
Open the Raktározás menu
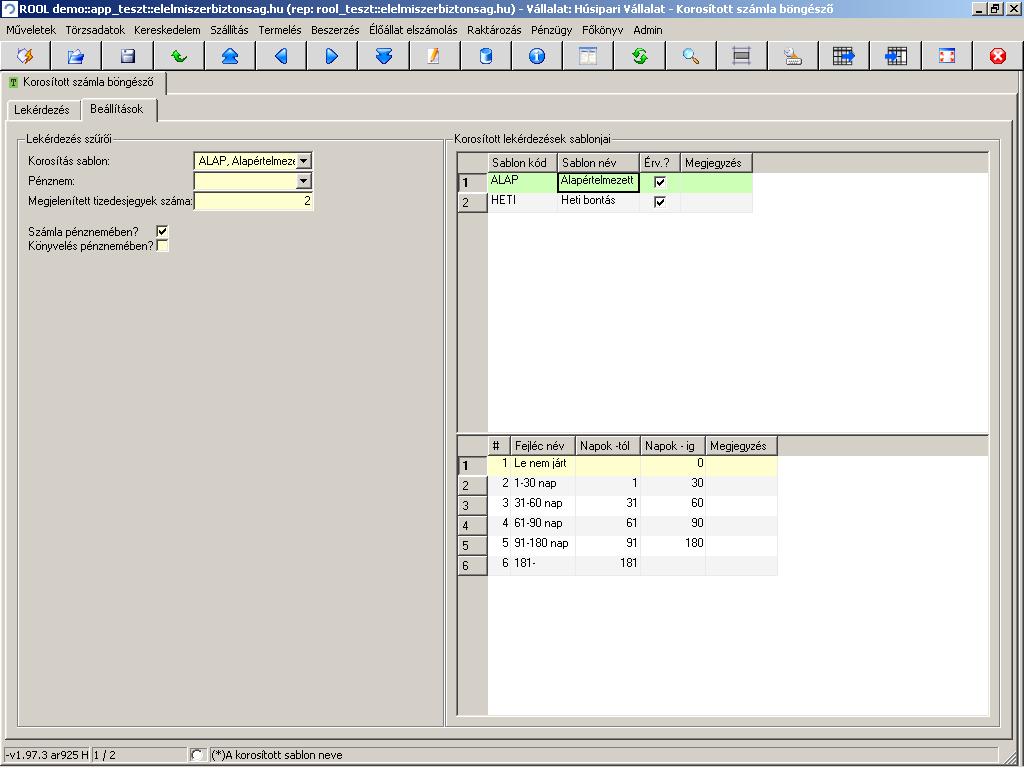494,30
